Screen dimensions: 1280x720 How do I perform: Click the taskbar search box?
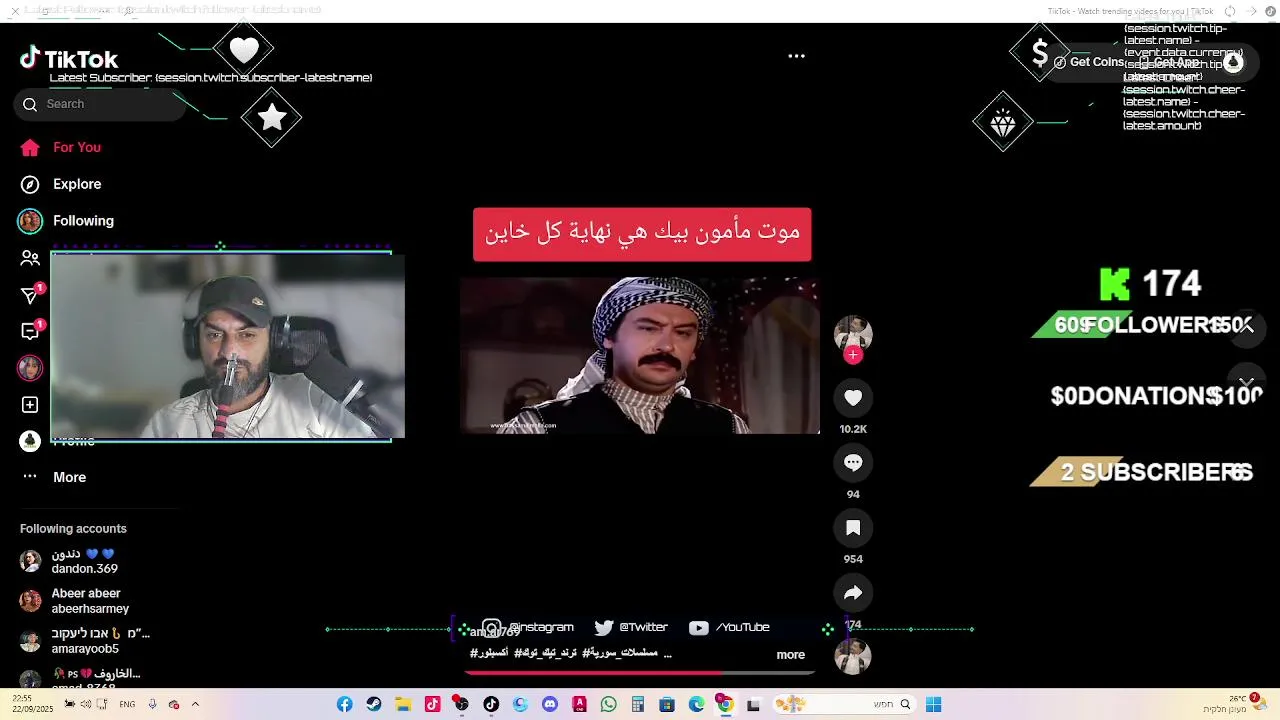846,704
